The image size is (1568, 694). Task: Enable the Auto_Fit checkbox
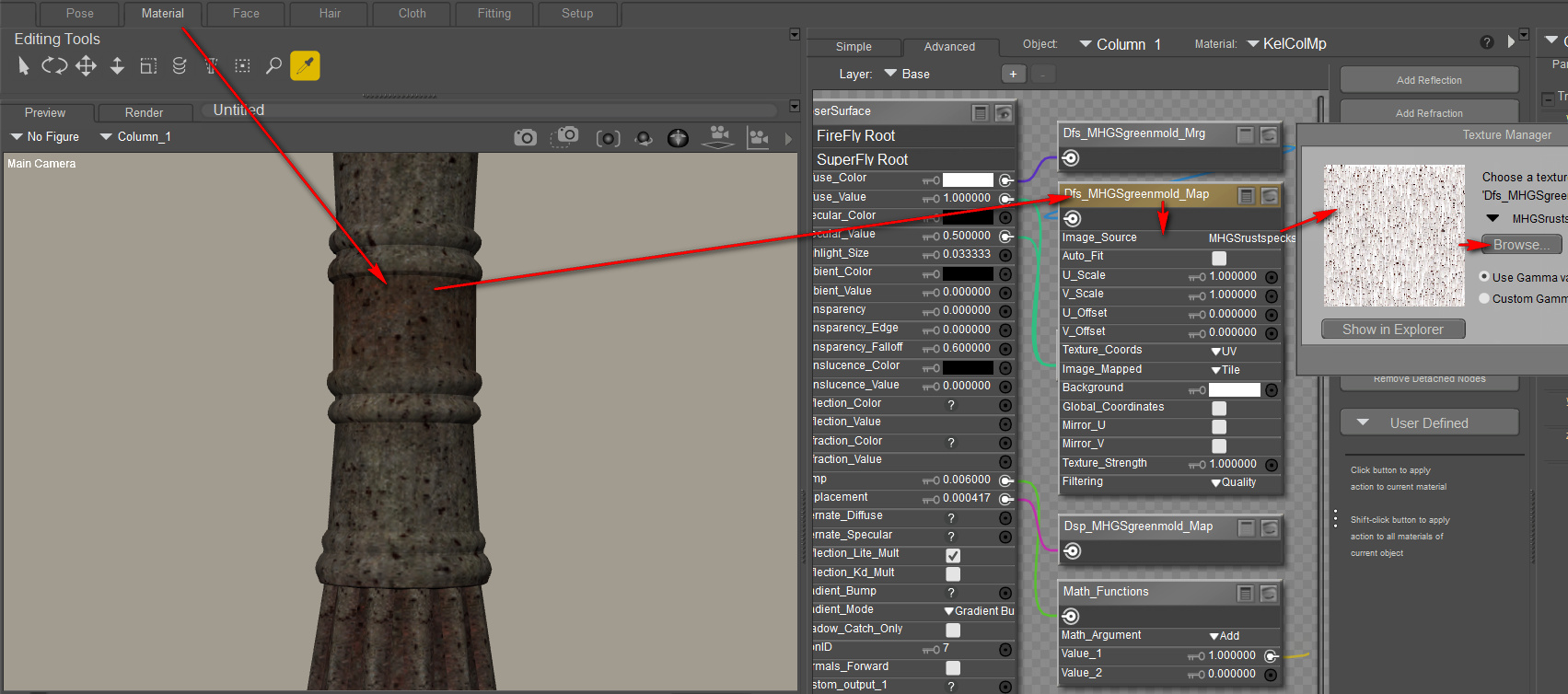1219,258
